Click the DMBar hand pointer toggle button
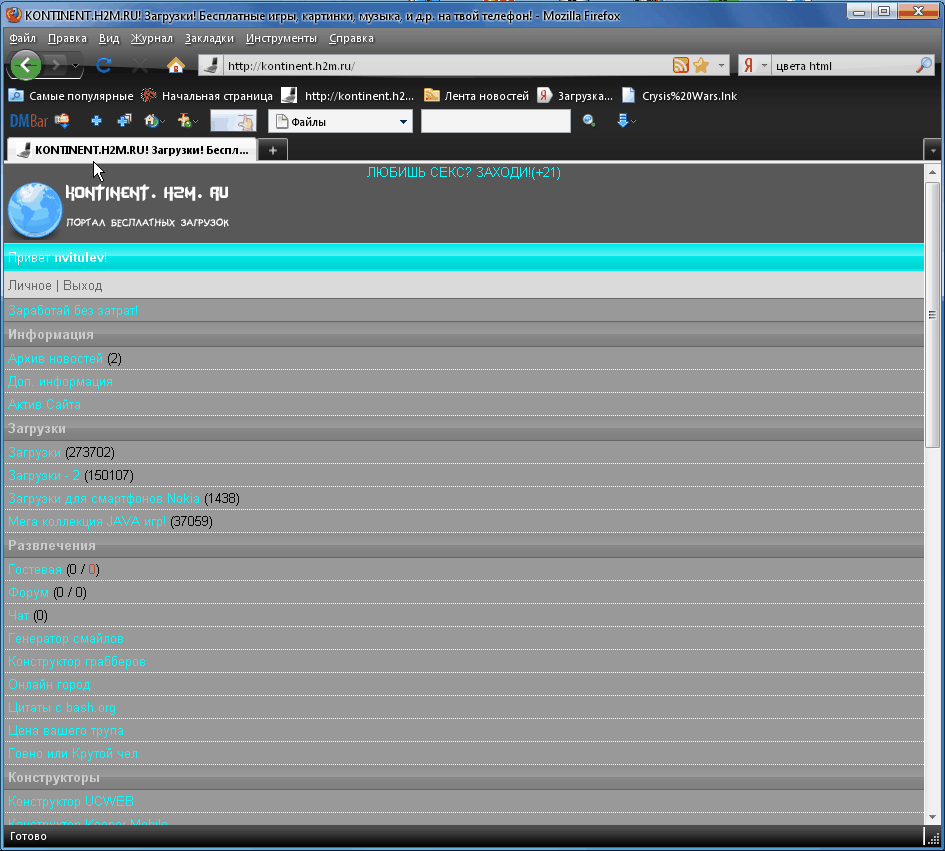 click(233, 121)
